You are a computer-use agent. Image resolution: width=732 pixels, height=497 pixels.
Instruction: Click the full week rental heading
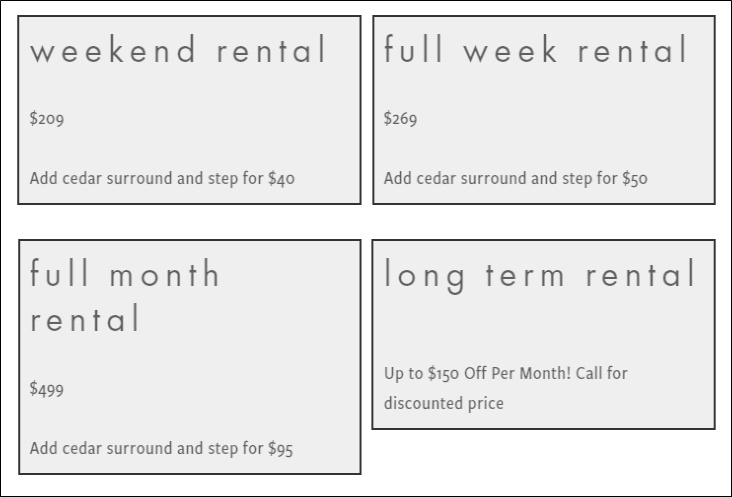(x=536, y=51)
